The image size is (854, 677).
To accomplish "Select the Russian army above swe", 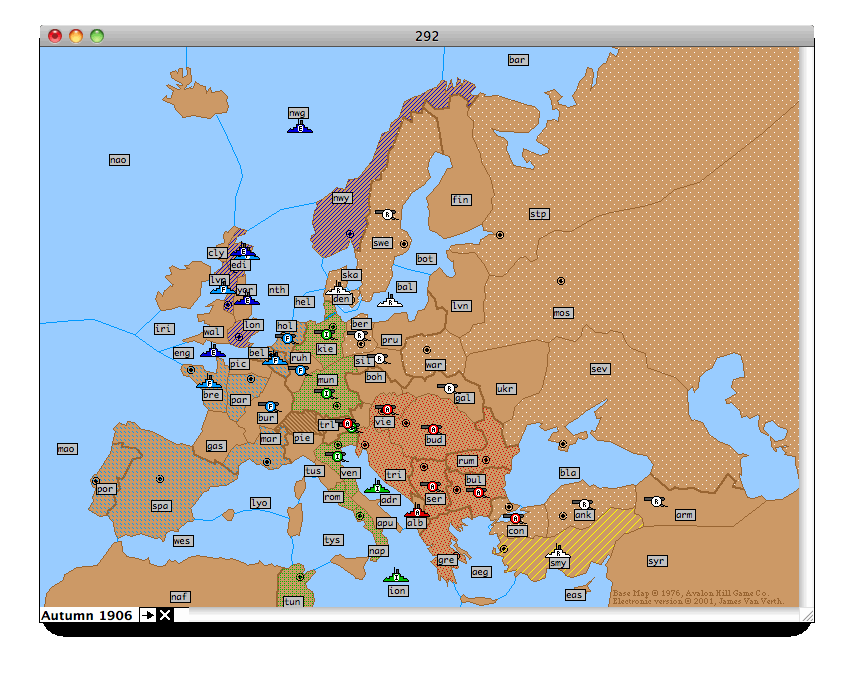I will [387, 214].
